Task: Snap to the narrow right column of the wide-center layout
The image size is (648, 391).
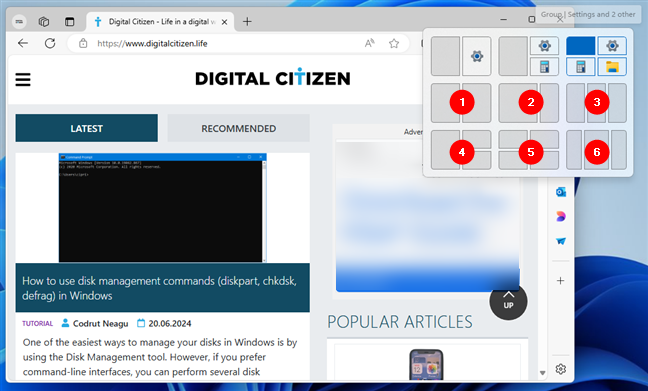Action: pos(619,150)
